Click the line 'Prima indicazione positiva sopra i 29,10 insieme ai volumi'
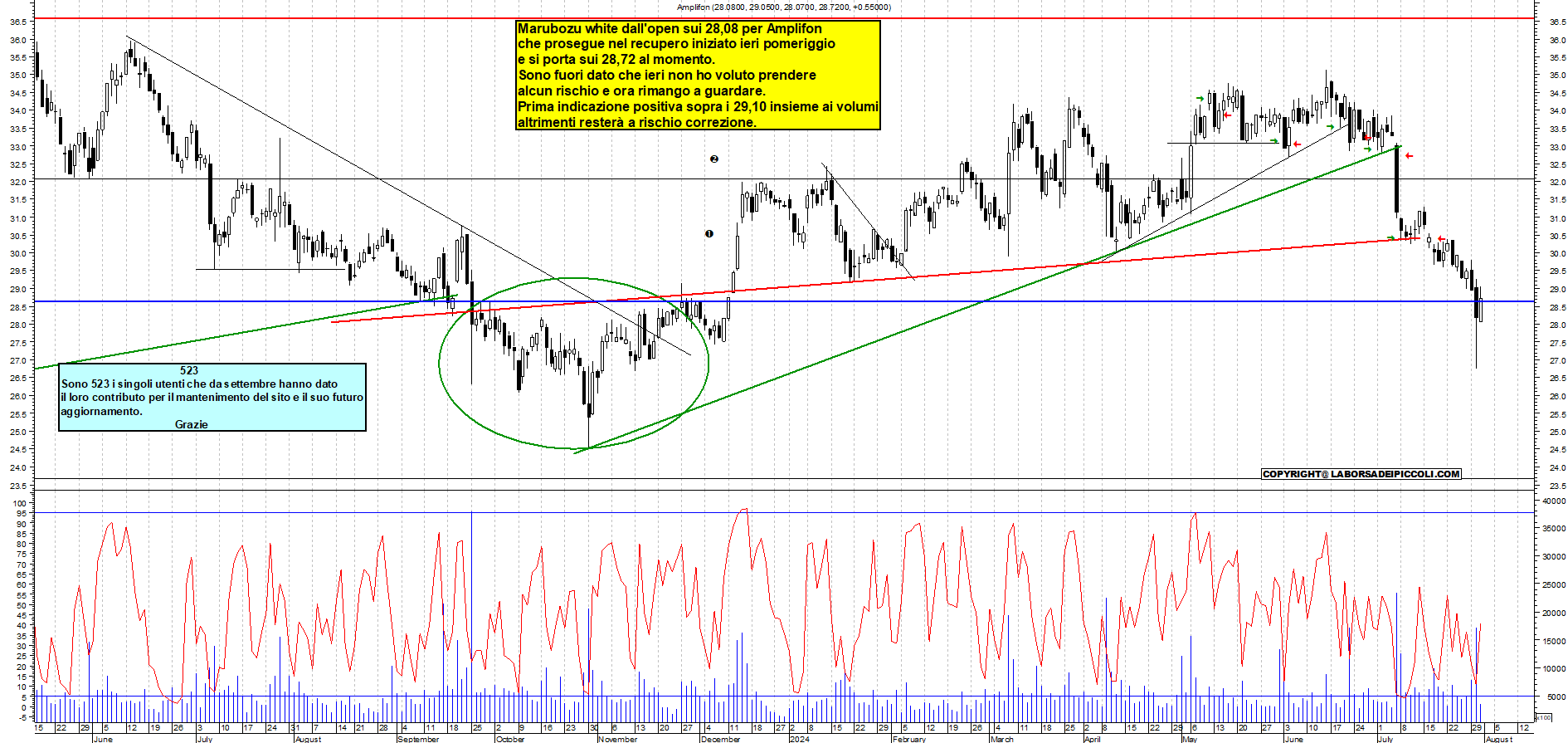 coord(698,106)
